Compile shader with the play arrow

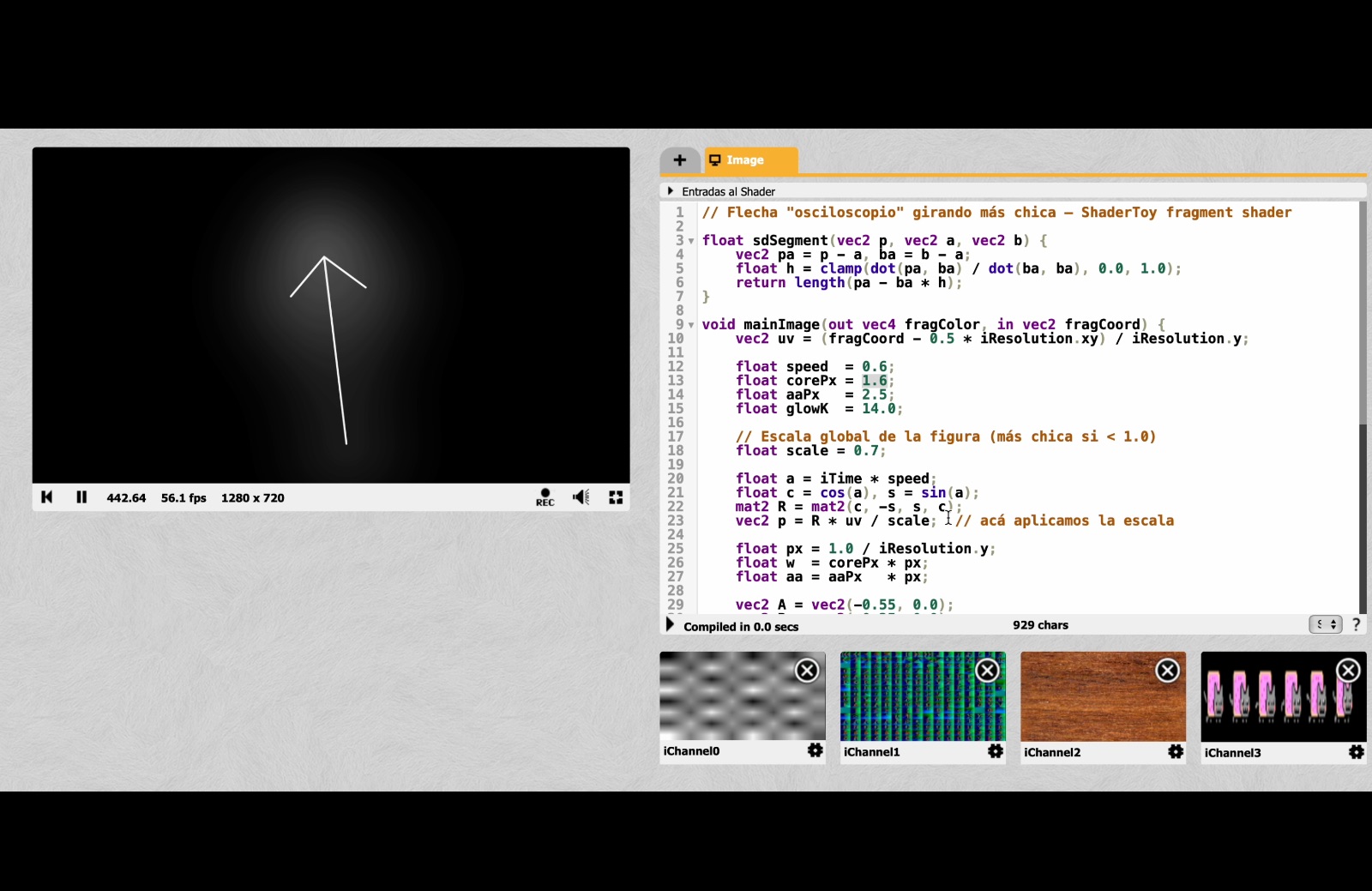click(x=671, y=625)
